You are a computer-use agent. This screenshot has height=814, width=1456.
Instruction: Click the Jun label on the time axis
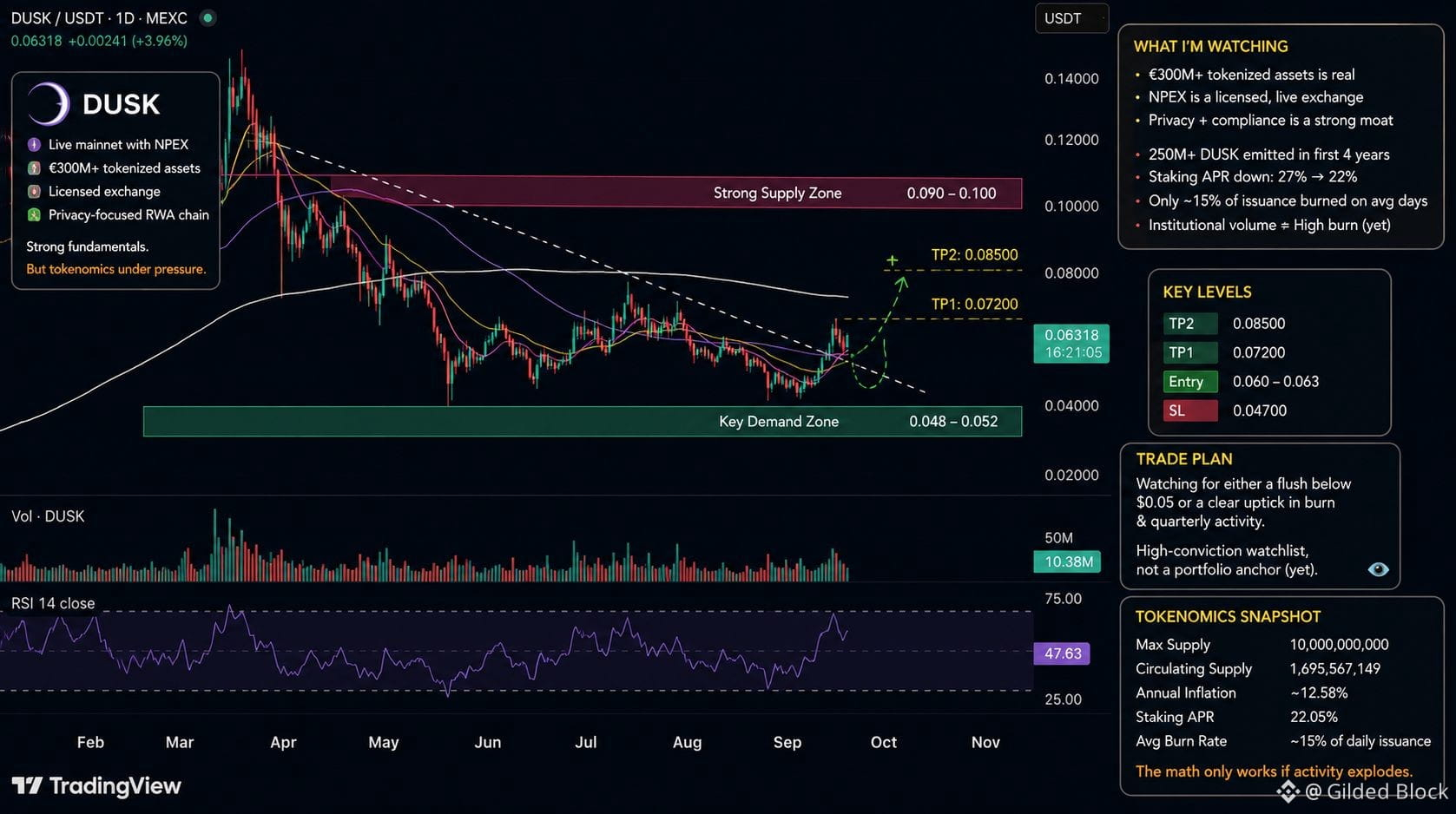(x=488, y=742)
